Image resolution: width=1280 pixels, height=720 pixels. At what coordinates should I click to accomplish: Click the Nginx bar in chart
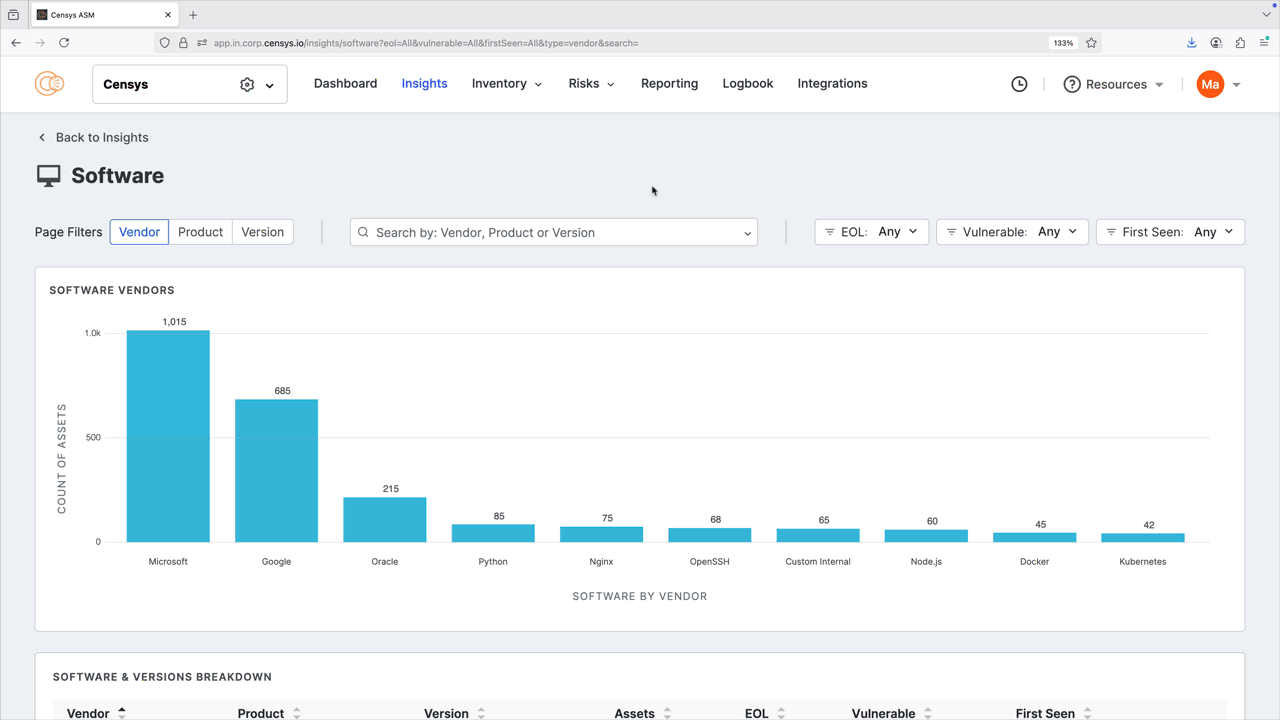601,534
